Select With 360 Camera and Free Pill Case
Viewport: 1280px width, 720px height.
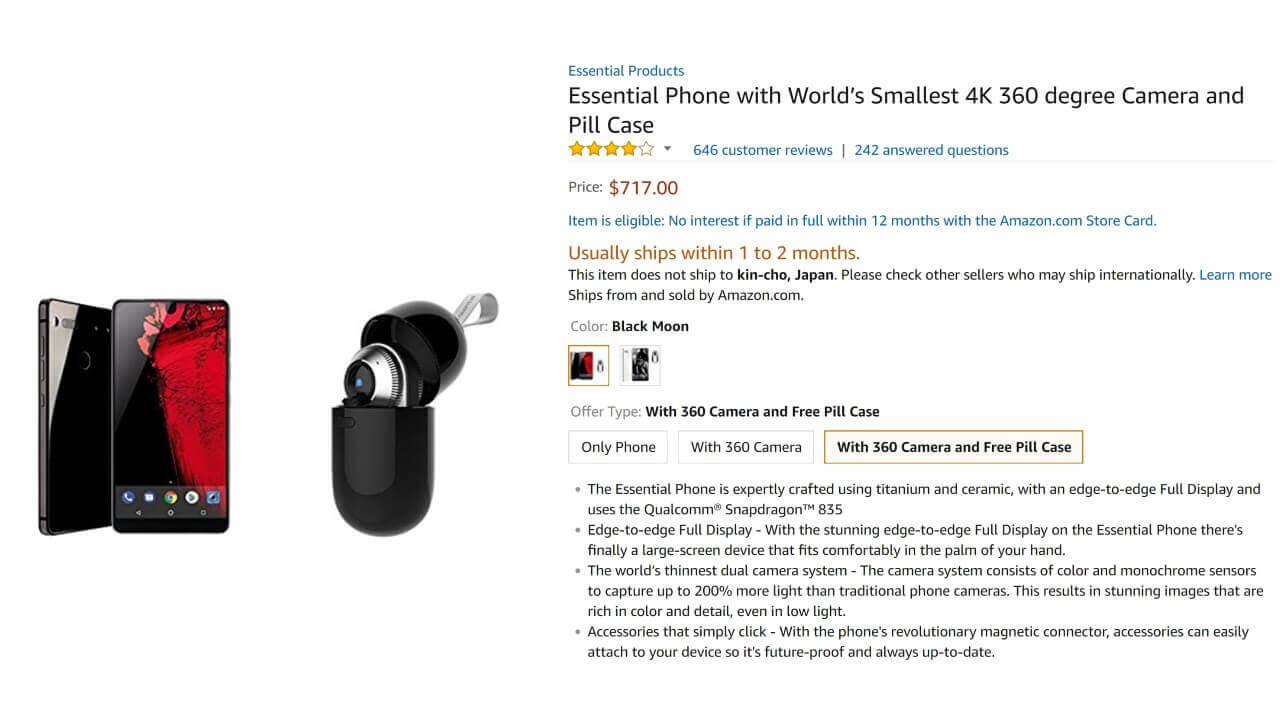pyautogui.click(x=953, y=447)
